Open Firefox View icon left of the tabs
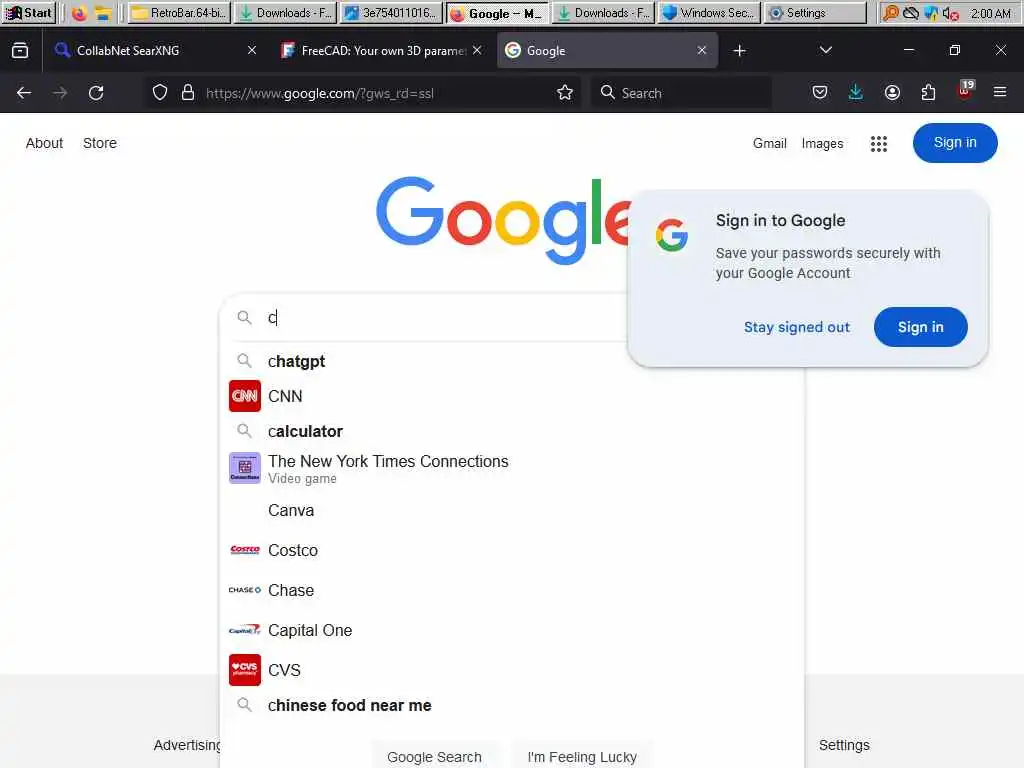The width and height of the screenshot is (1024, 768). tap(20, 50)
